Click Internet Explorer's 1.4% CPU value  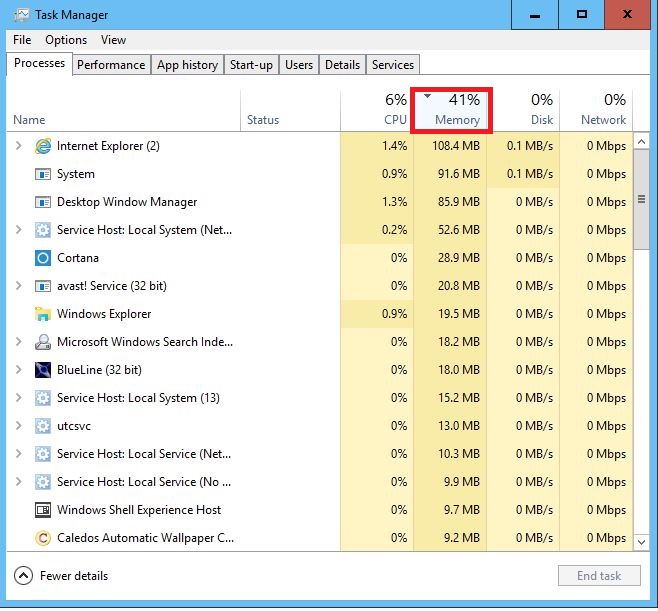tap(394, 146)
